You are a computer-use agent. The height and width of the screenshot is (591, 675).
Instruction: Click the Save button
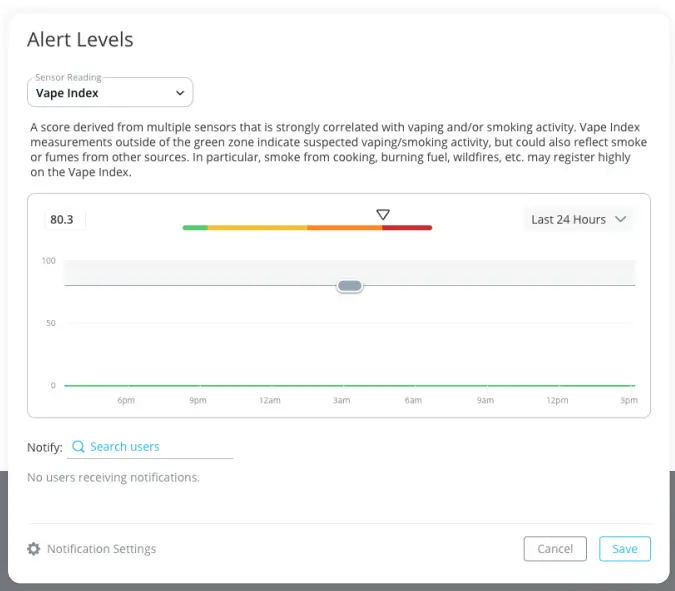(x=625, y=549)
